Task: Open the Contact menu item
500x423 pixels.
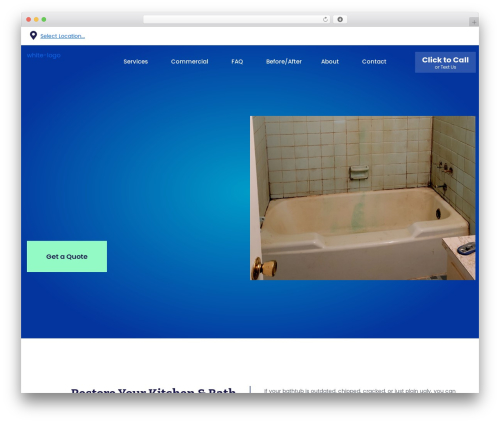Action: 374,62
